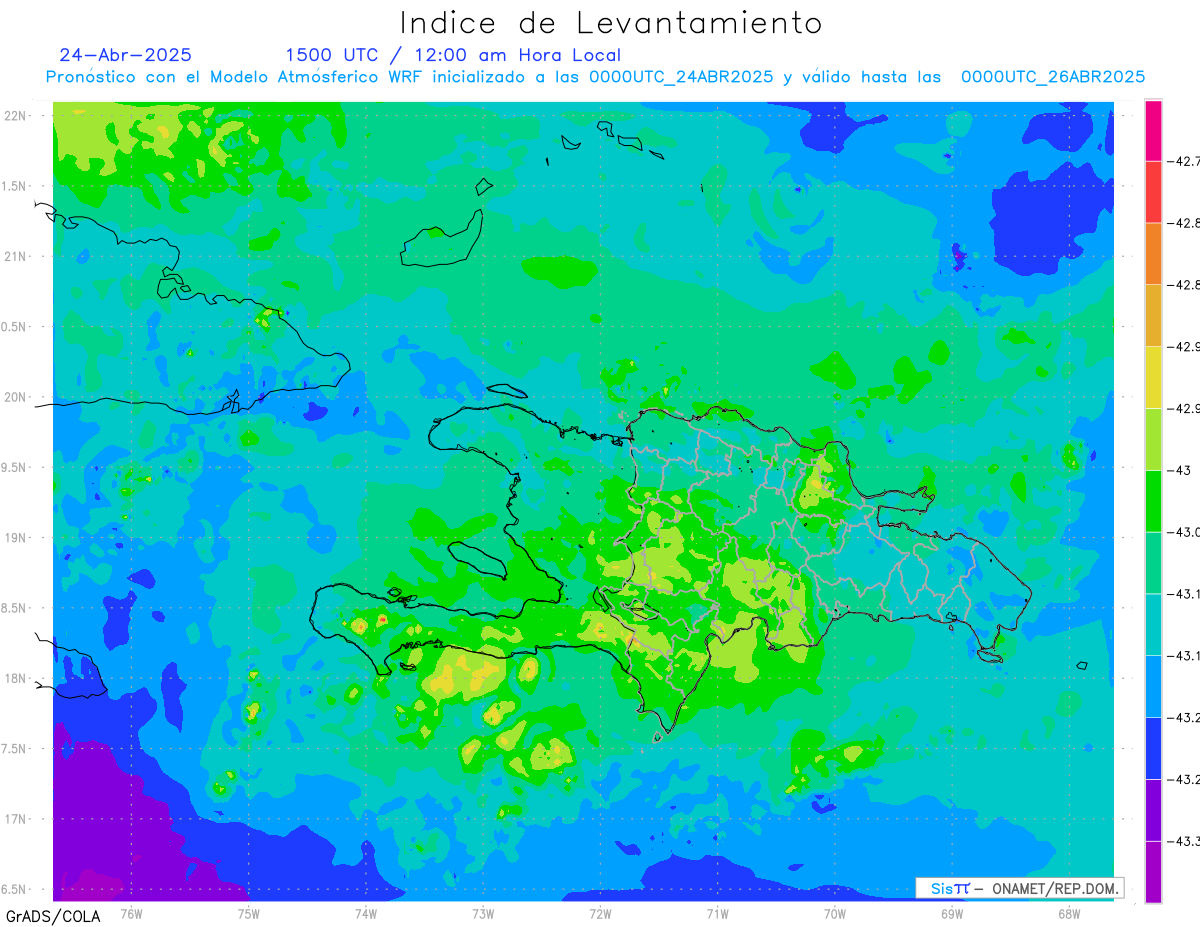This screenshot has height=927, width=1200.
Task: Pick the turquoise color scale segment
Action: click(1153, 625)
